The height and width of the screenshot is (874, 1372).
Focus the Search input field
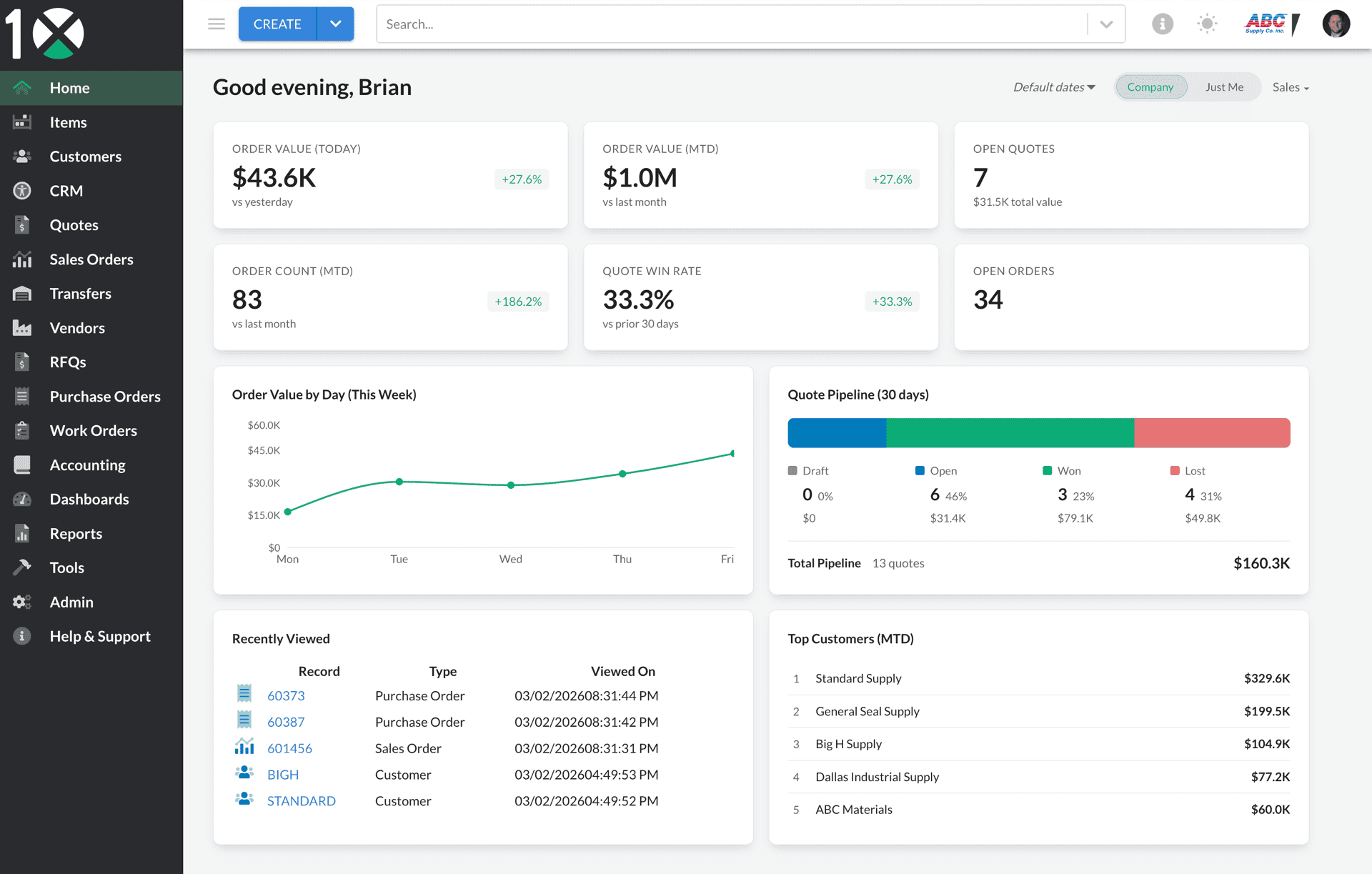coord(732,24)
